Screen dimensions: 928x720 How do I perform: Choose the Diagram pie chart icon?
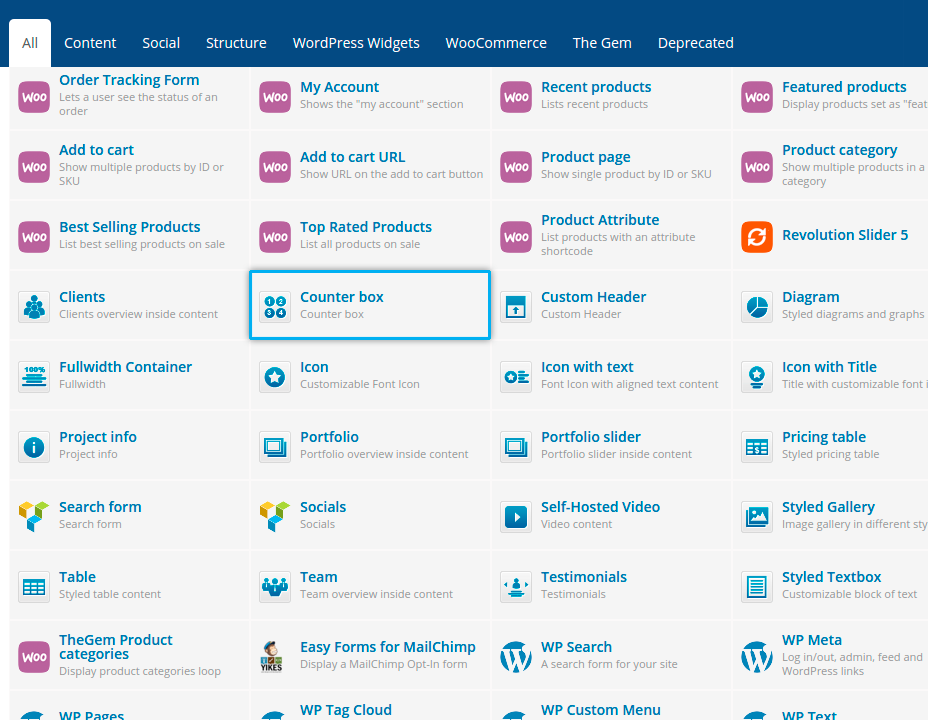pyautogui.click(x=757, y=307)
